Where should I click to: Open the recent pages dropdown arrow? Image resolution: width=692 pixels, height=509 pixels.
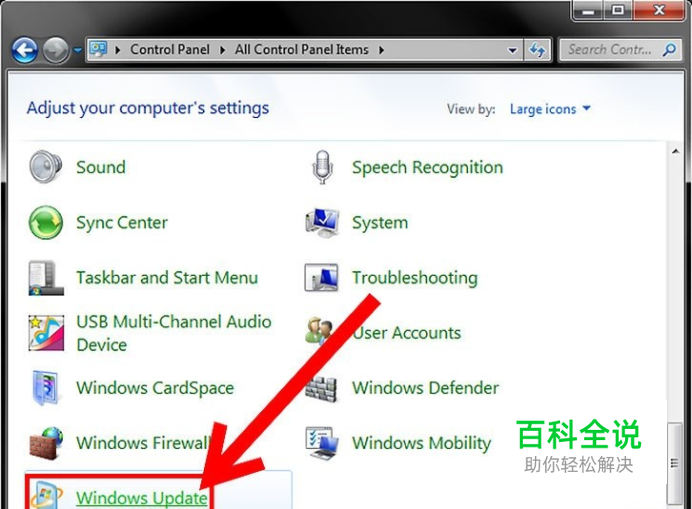click(78, 50)
